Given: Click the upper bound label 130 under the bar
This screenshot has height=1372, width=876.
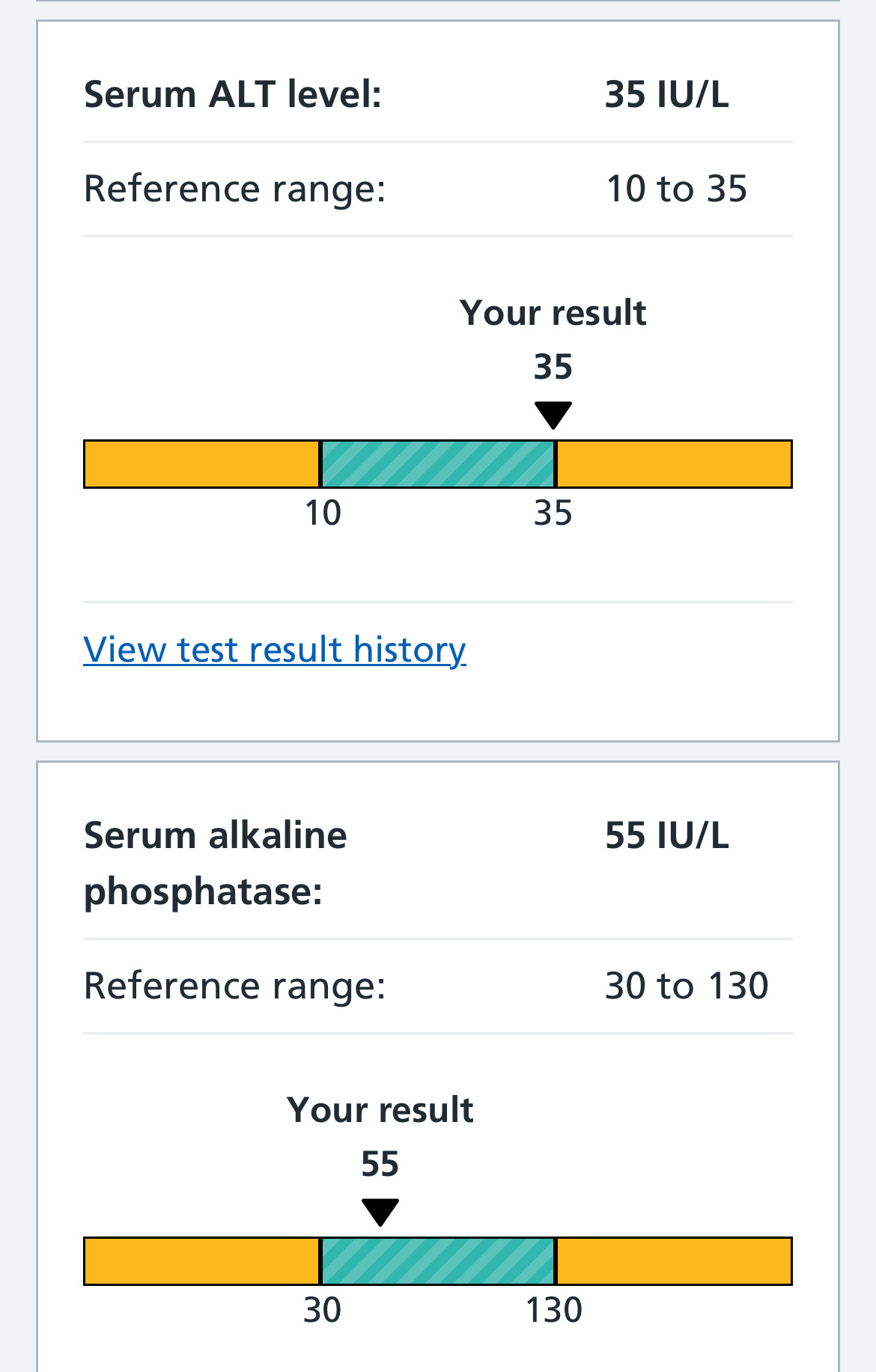Looking at the screenshot, I should click(x=554, y=1311).
